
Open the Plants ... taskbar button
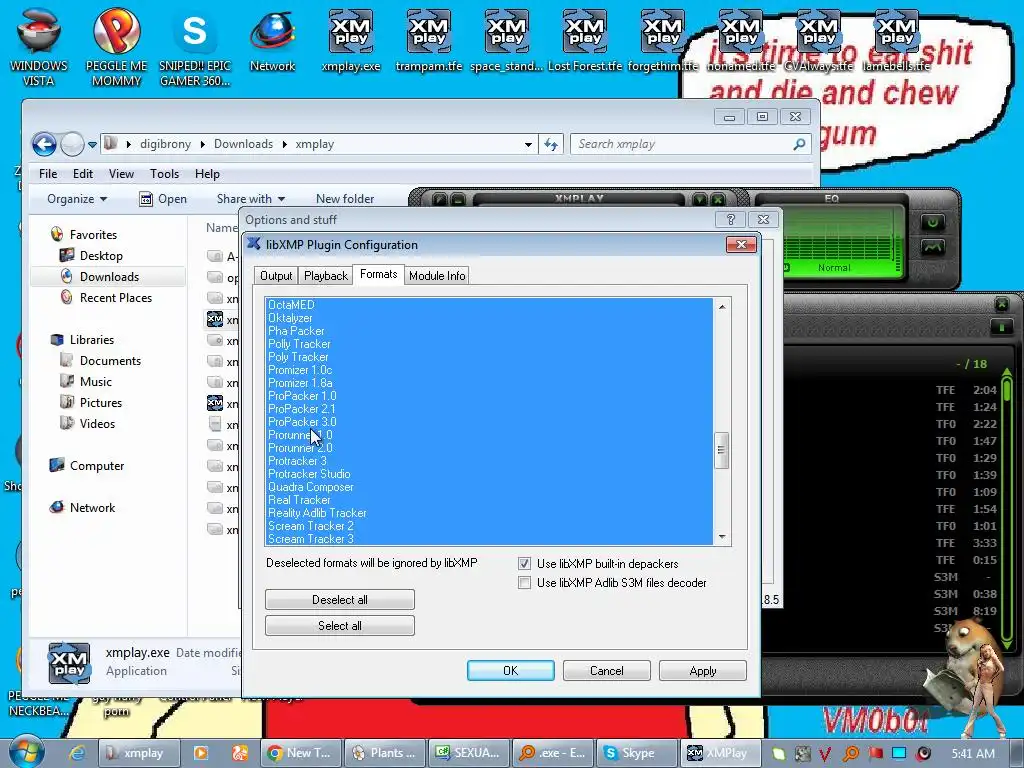click(x=385, y=753)
